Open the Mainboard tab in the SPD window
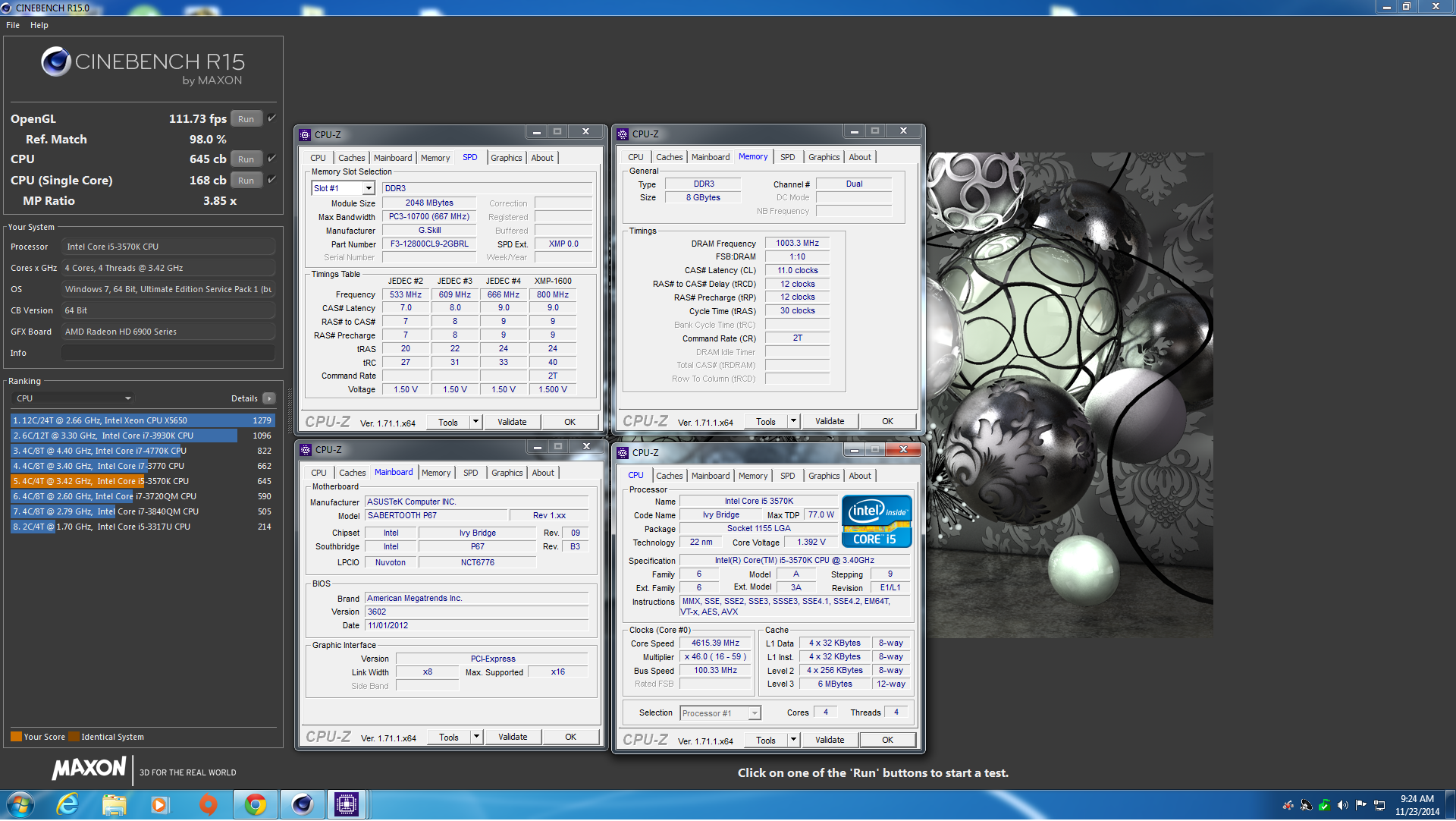 pos(393,158)
